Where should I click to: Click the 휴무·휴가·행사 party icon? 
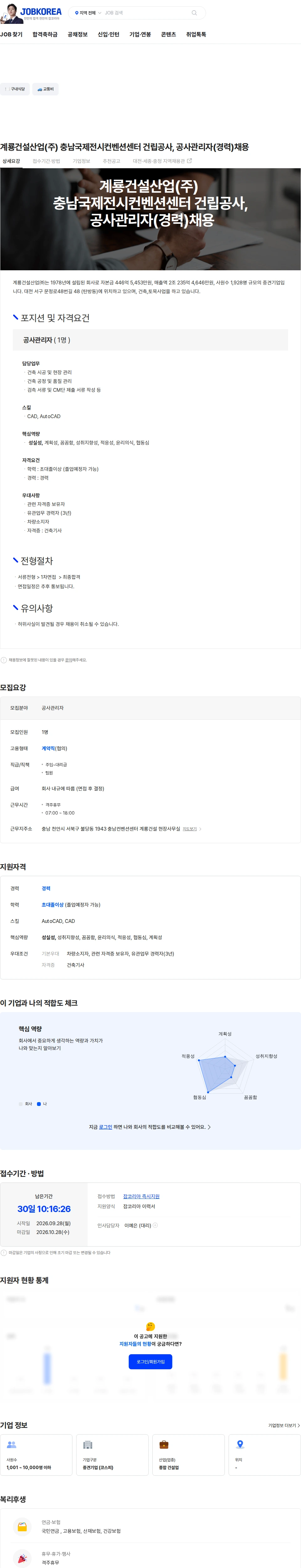[23, 1559]
